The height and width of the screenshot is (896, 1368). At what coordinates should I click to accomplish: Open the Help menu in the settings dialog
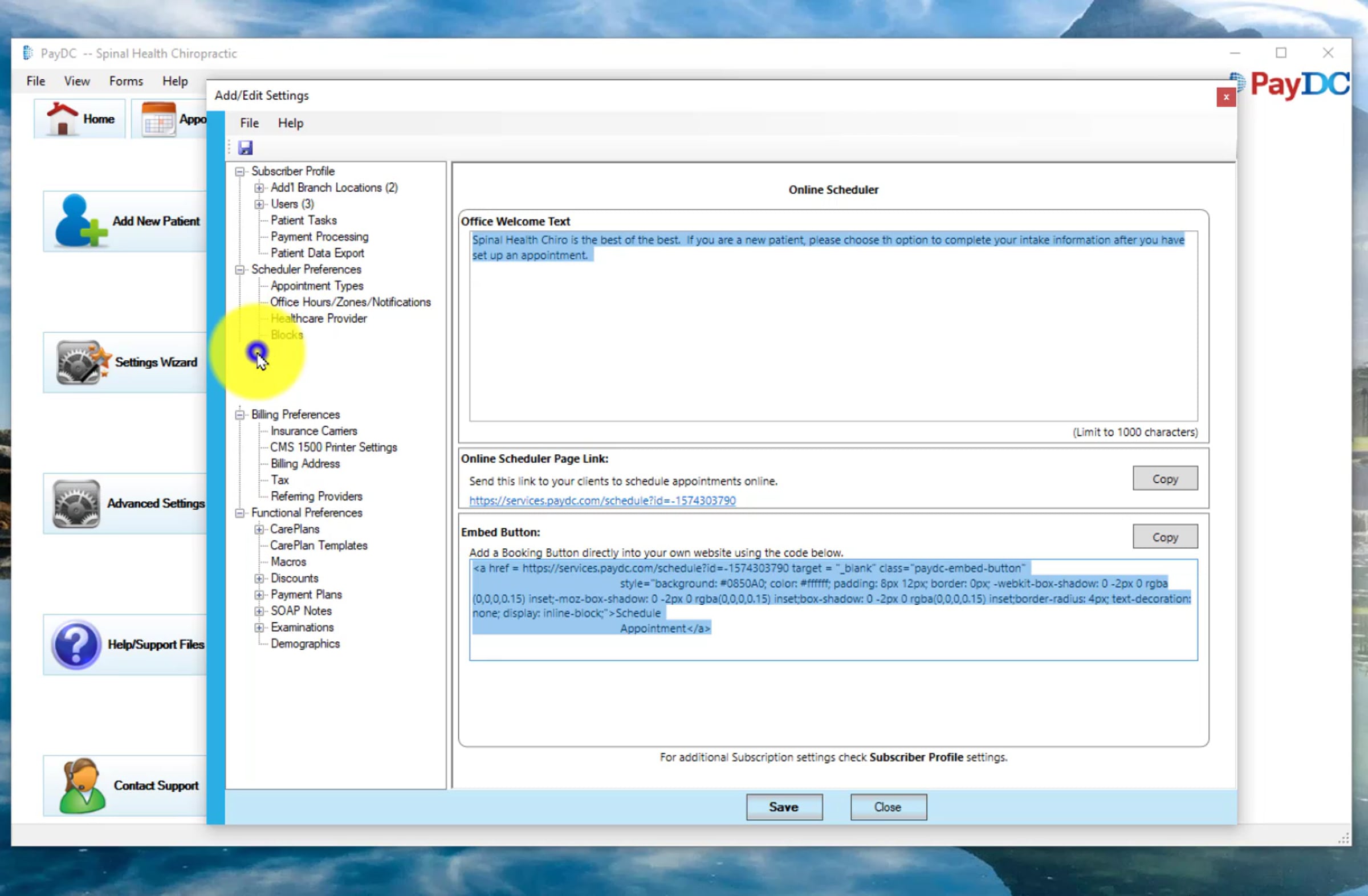coord(290,123)
